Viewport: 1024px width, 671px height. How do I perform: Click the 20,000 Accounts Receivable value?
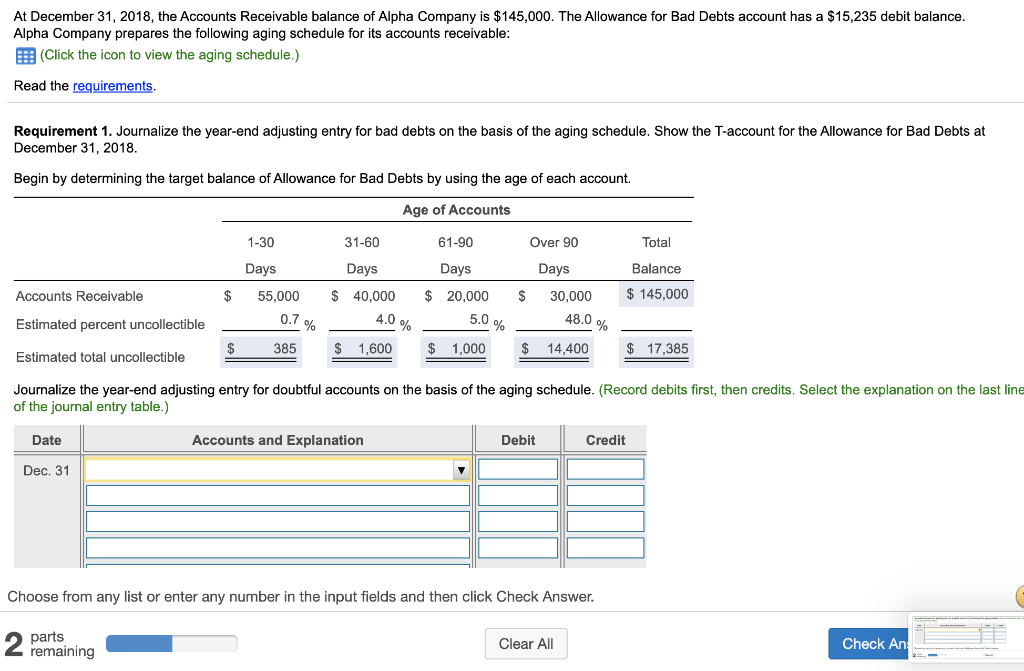click(468, 296)
